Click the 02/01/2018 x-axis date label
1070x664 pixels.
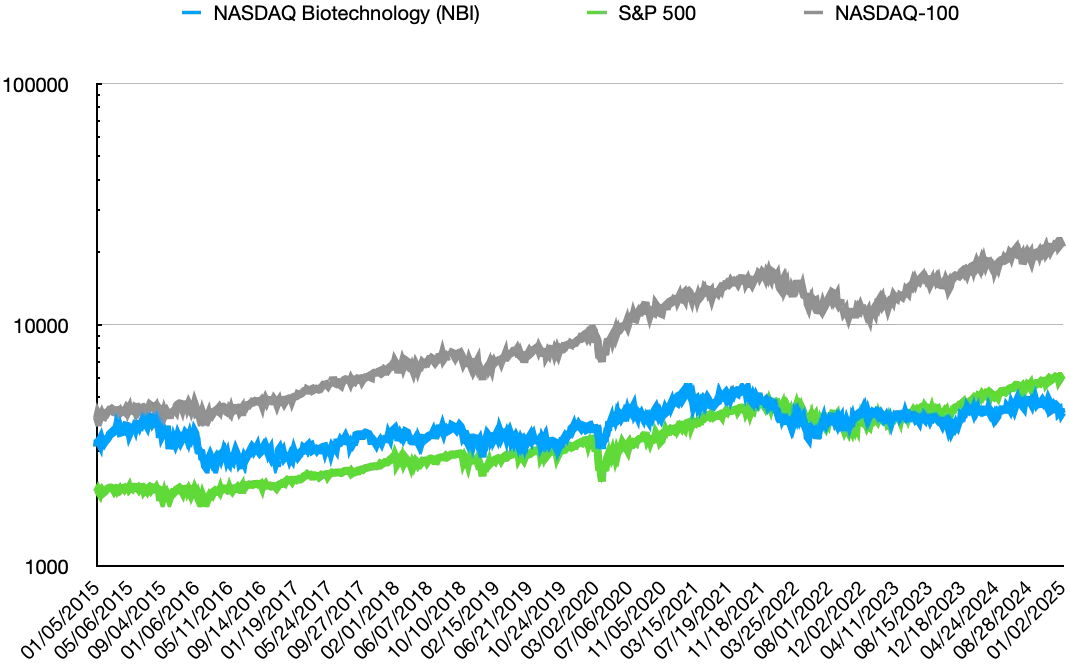pyautogui.click(x=362, y=620)
